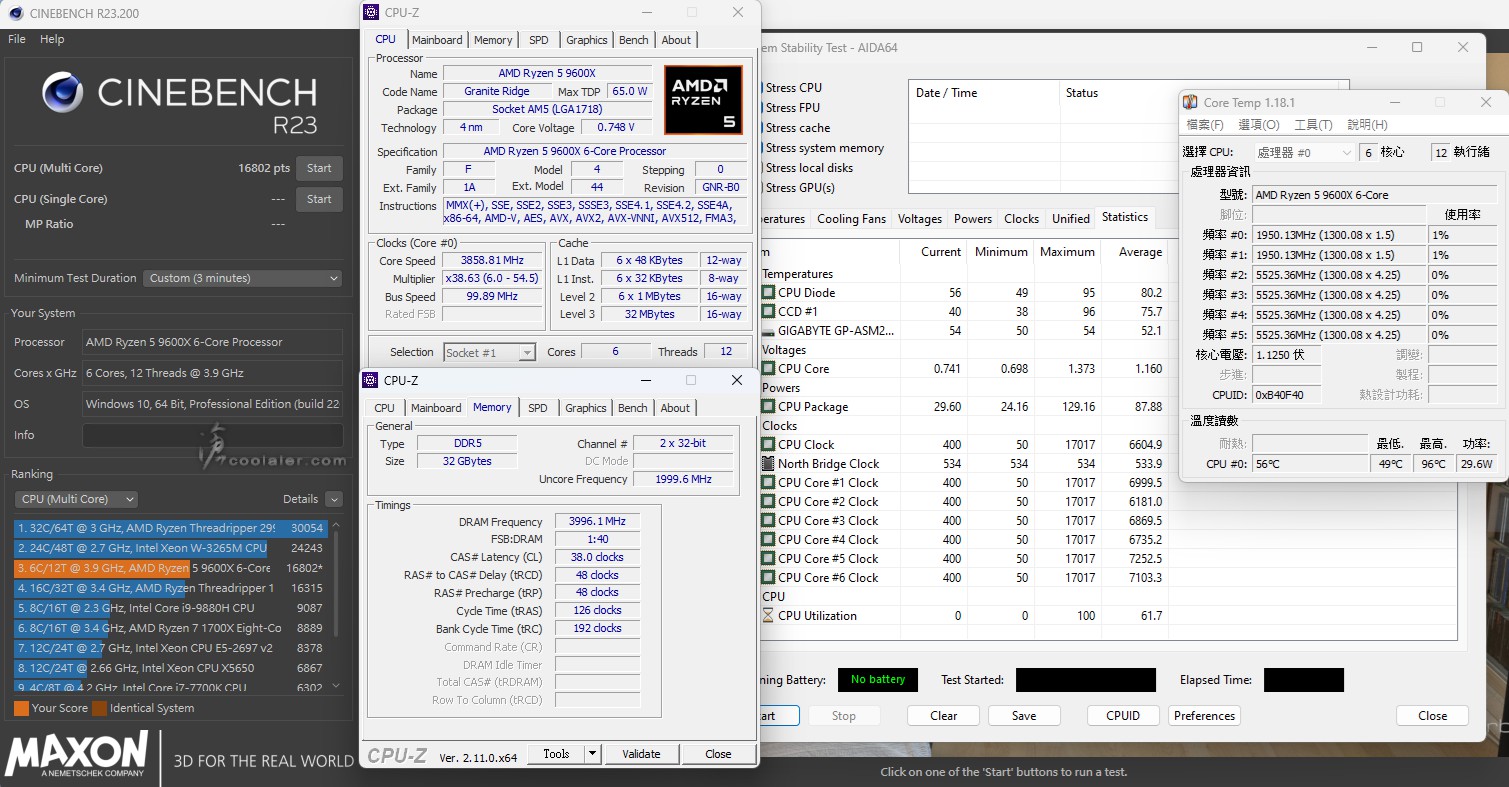Screen dimensions: 1509x787
Task: Open the Tools dropdown arrow in CPU-Z
Action: pyautogui.click(x=592, y=754)
